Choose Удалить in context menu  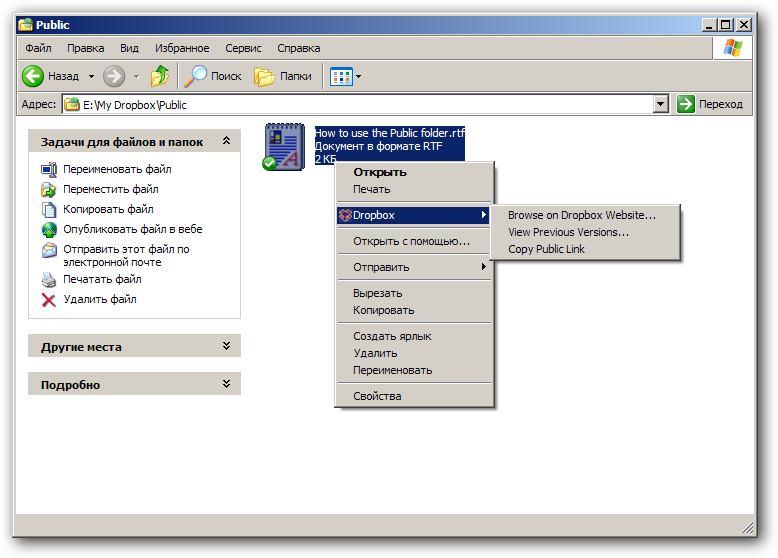(414, 353)
